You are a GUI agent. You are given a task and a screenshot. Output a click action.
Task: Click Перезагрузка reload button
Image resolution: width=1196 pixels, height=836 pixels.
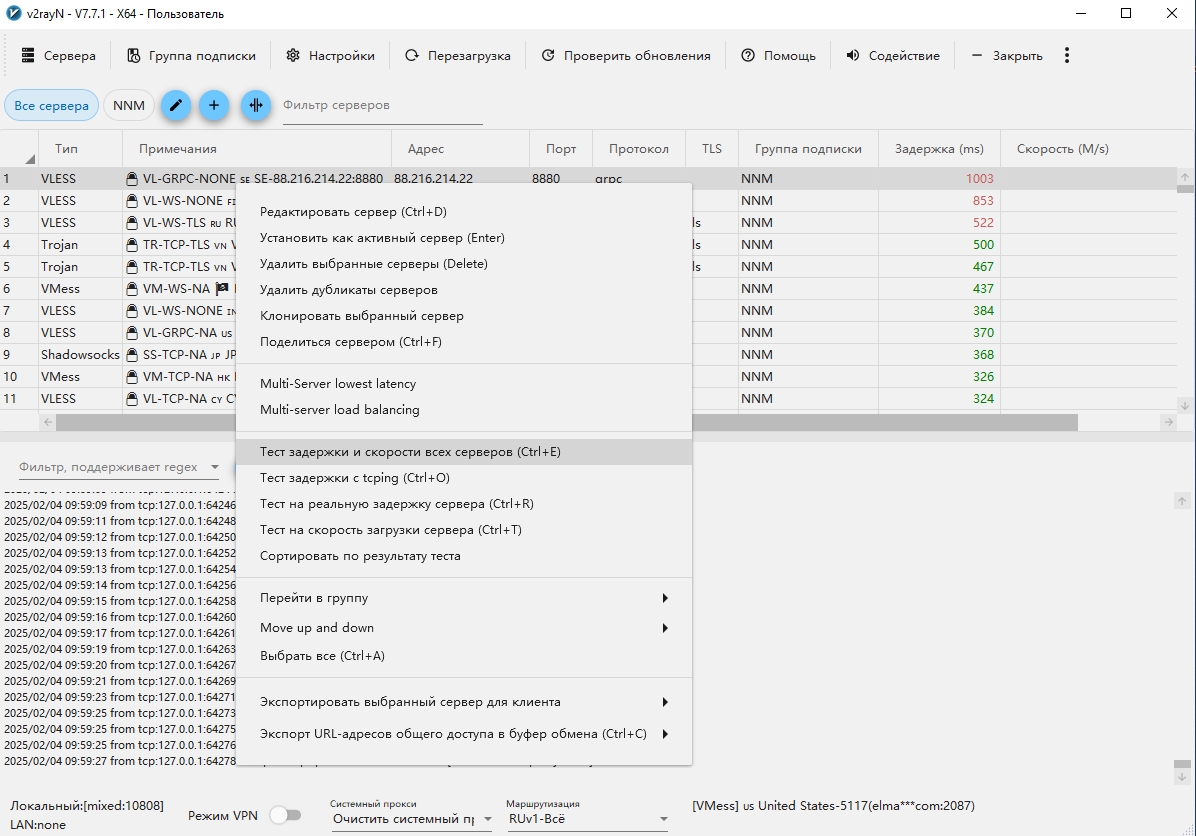(x=458, y=56)
